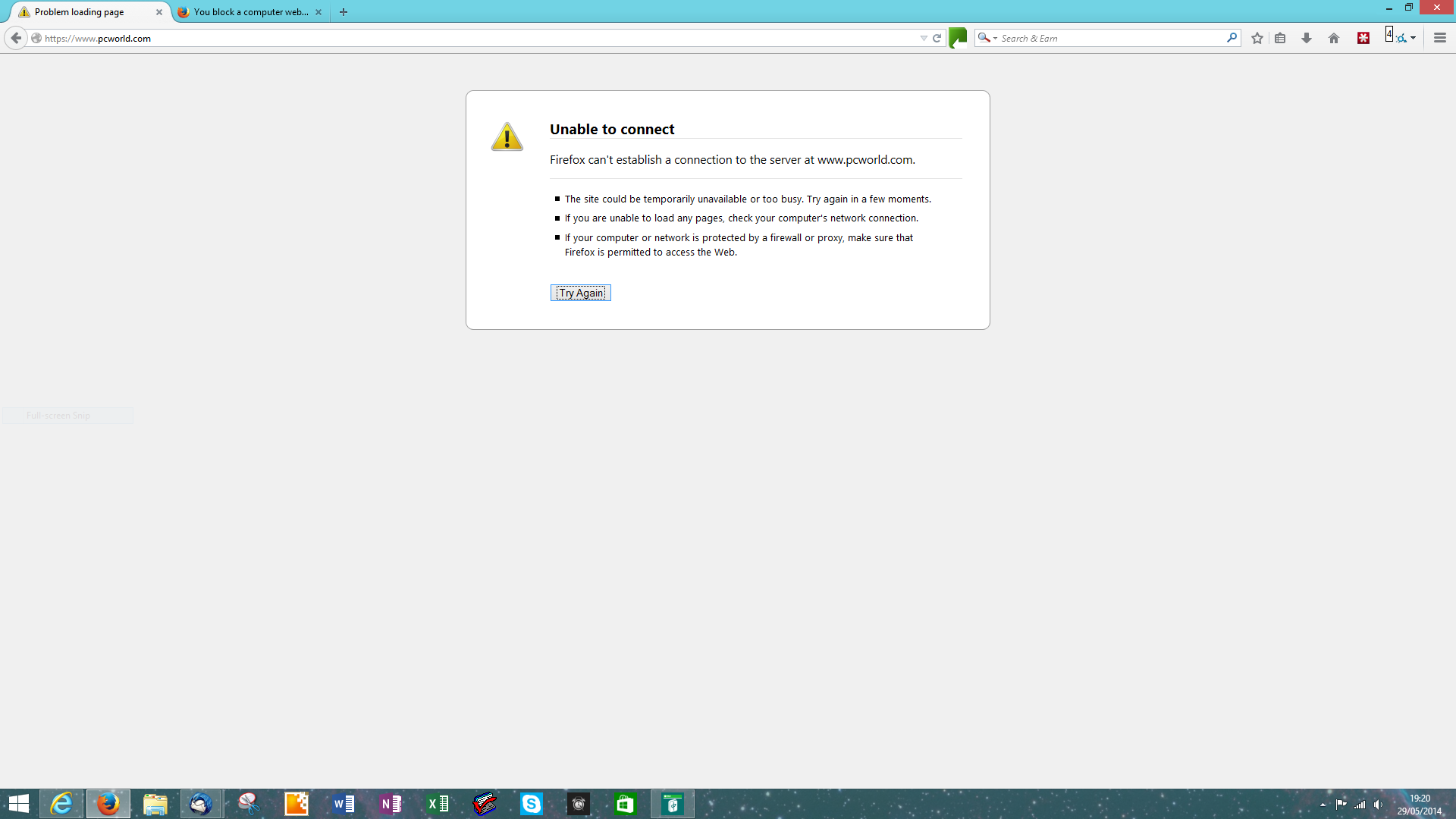Click the red LastPass asterisk icon
This screenshot has height=819, width=1456.
1363,38
